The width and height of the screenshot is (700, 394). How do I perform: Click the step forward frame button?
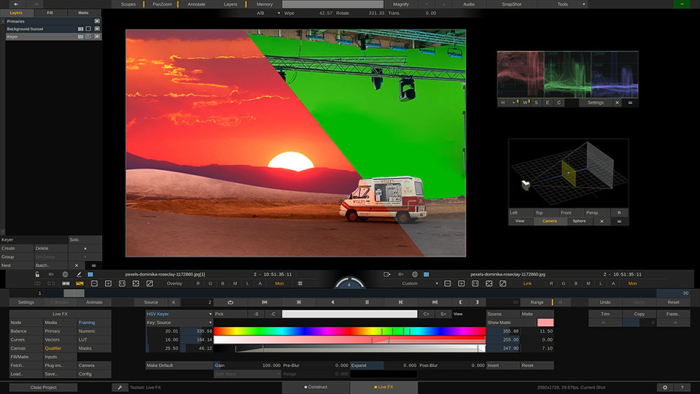[x=401, y=303]
